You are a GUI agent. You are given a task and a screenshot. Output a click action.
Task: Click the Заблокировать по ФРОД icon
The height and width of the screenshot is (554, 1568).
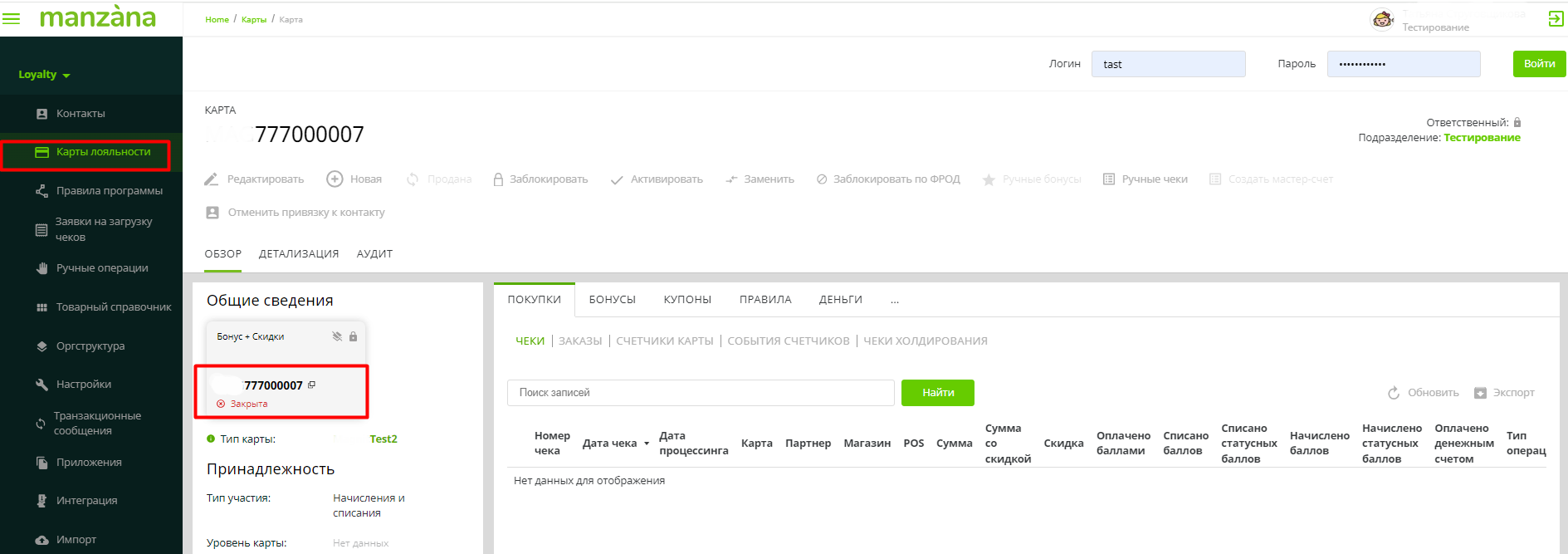click(822, 179)
